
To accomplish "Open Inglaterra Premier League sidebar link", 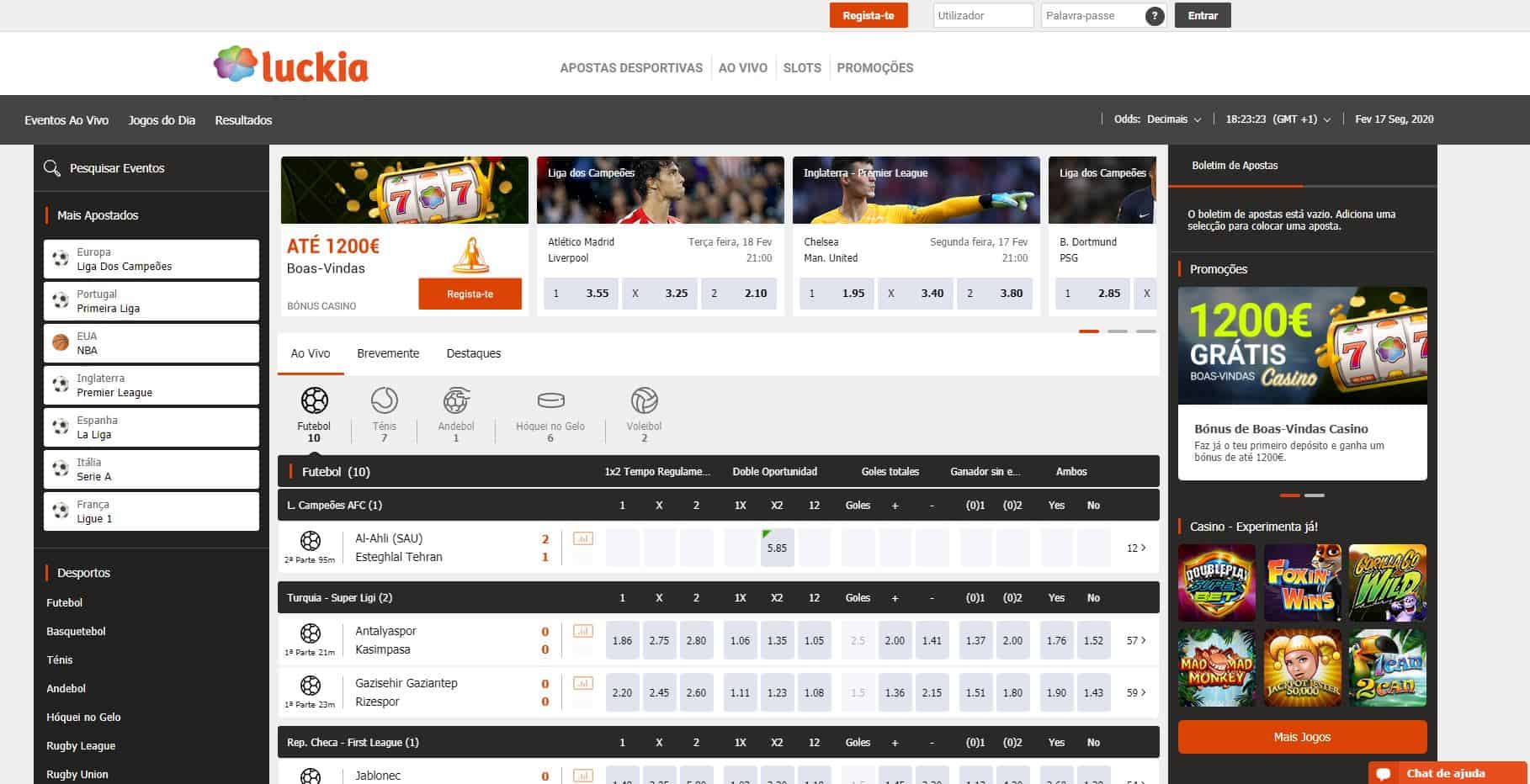I will (x=151, y=385).
